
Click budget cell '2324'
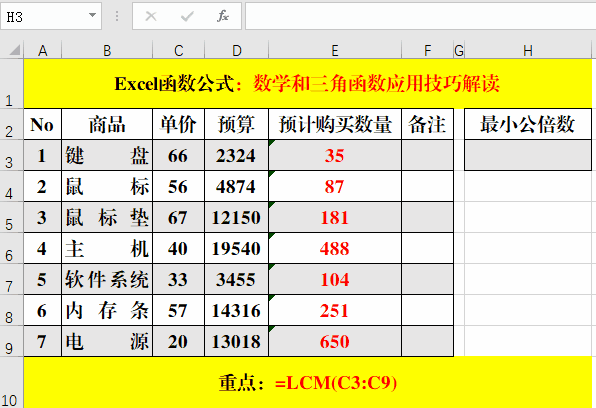[x=237, y=155]
